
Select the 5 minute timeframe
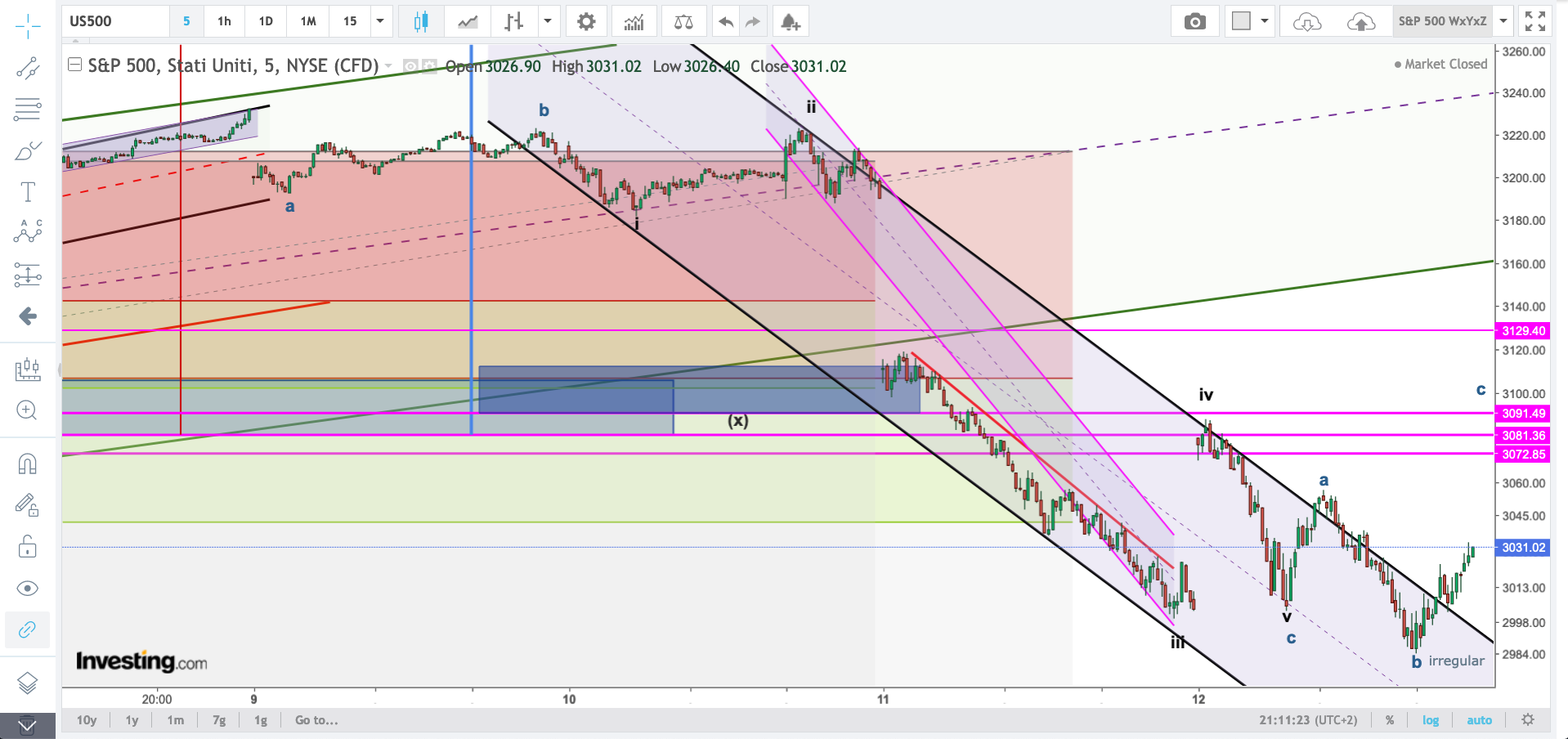(186, 21)
